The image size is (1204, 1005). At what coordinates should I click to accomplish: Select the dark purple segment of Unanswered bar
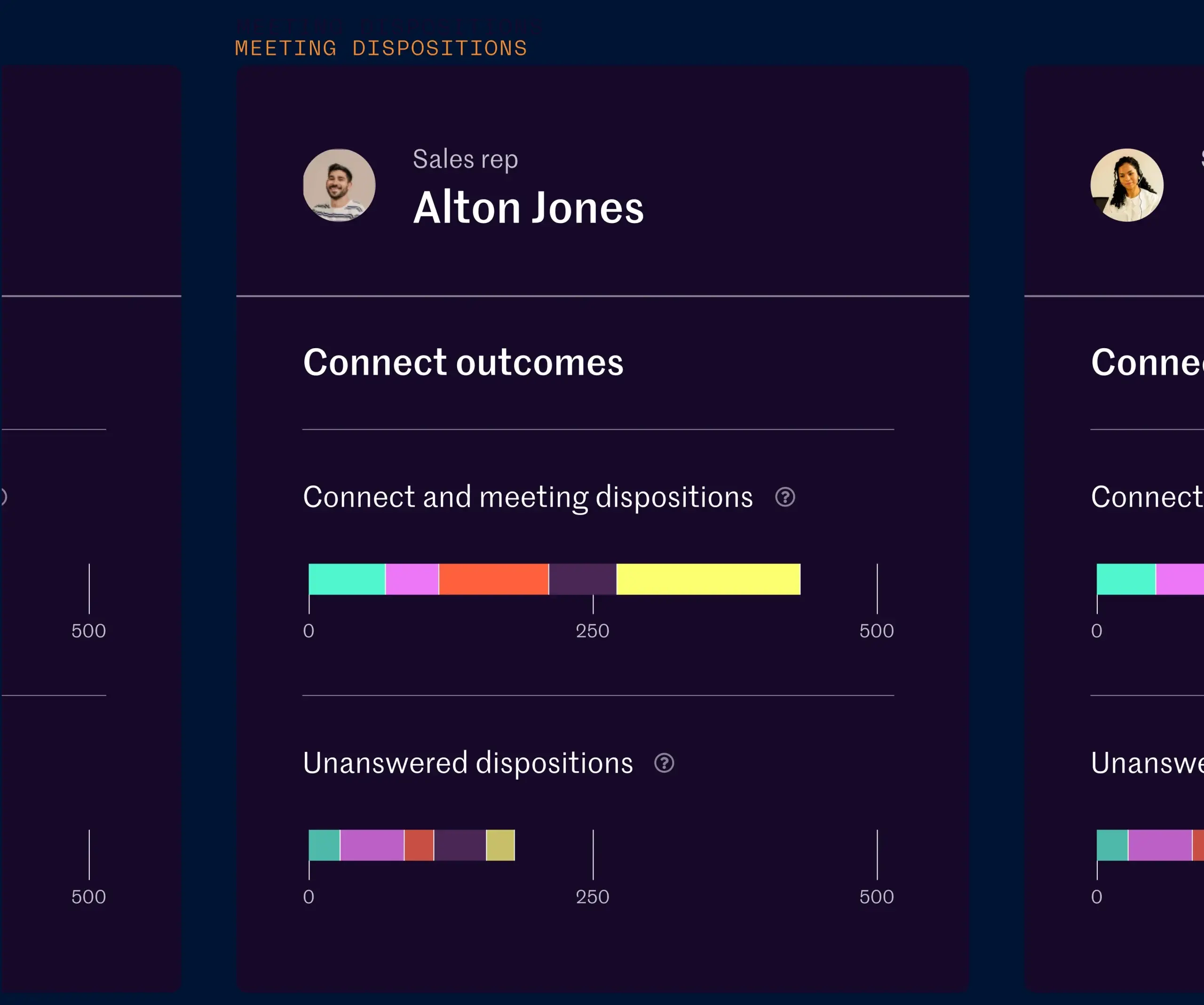click(x=460, y=845)
